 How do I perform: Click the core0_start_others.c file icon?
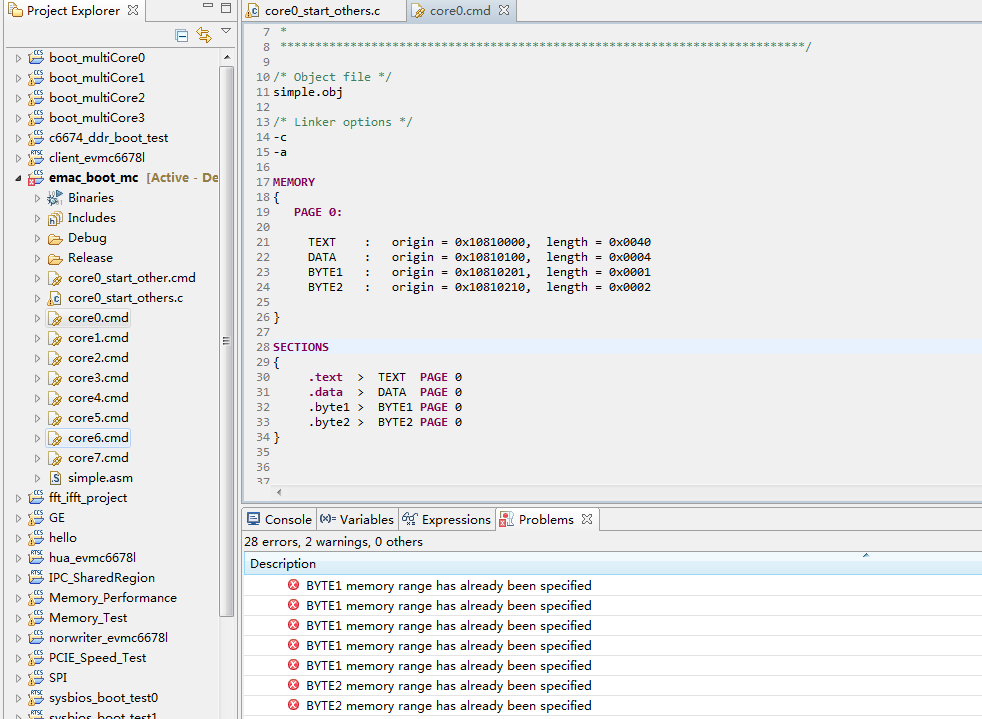[55, 298]
